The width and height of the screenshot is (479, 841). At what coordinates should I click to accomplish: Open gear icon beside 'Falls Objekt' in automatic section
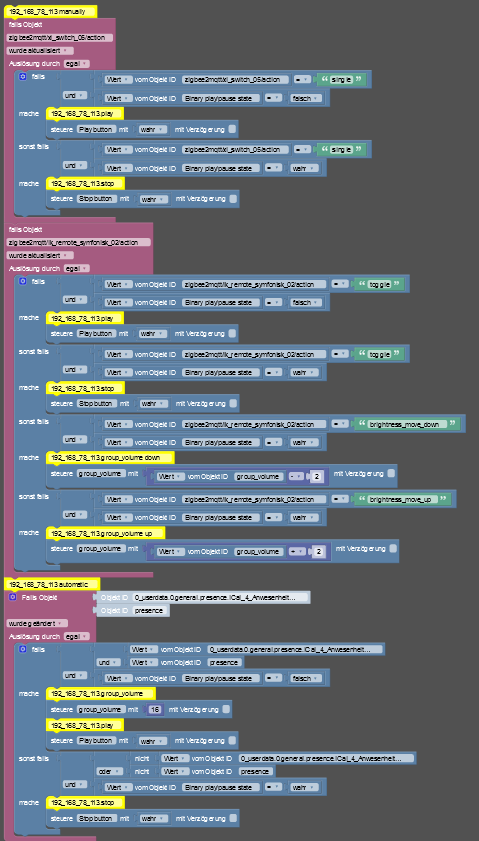pyautogui.click(x=13, y=597)
